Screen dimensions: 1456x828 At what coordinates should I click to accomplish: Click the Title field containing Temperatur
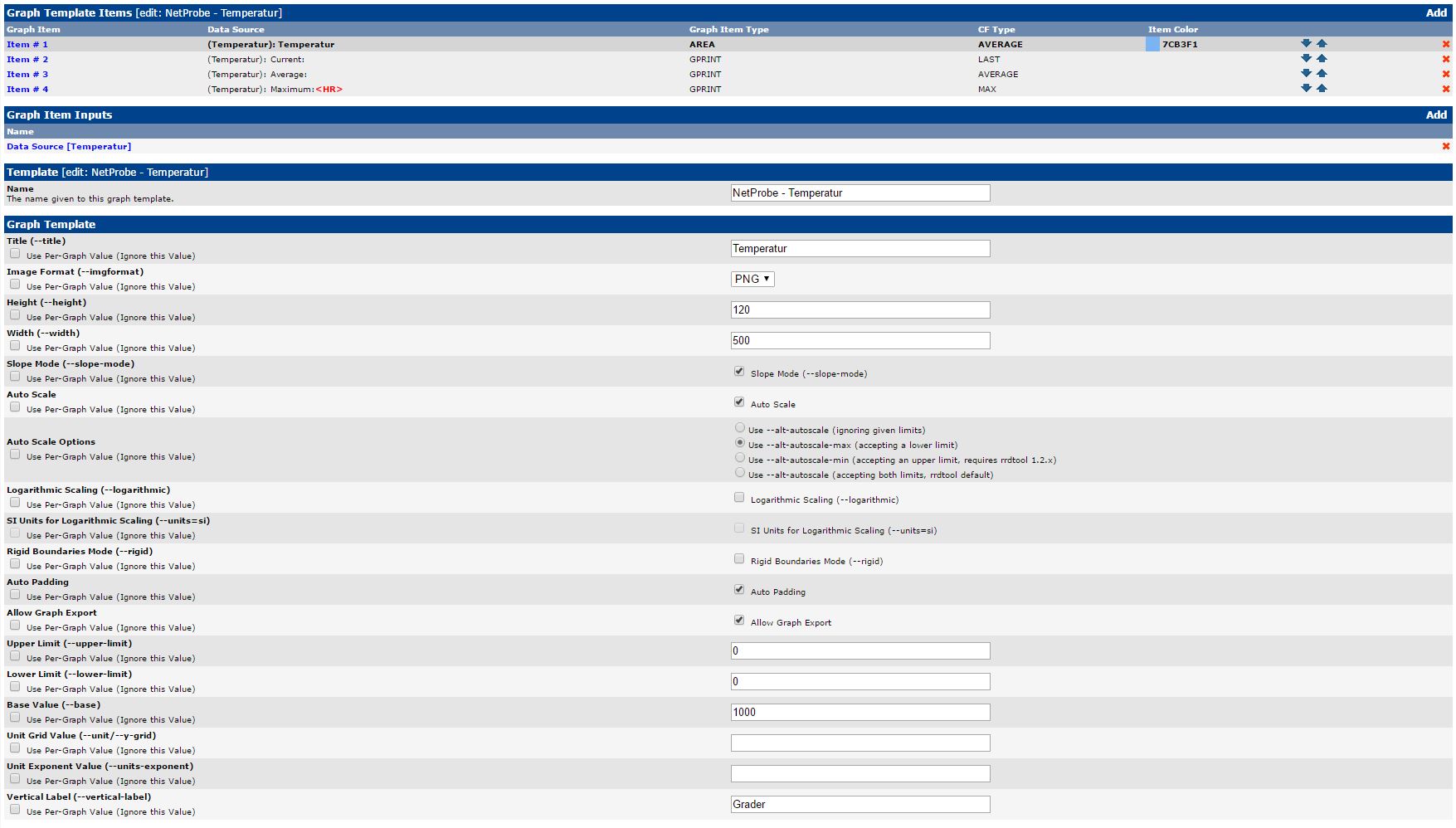(860, 248)
